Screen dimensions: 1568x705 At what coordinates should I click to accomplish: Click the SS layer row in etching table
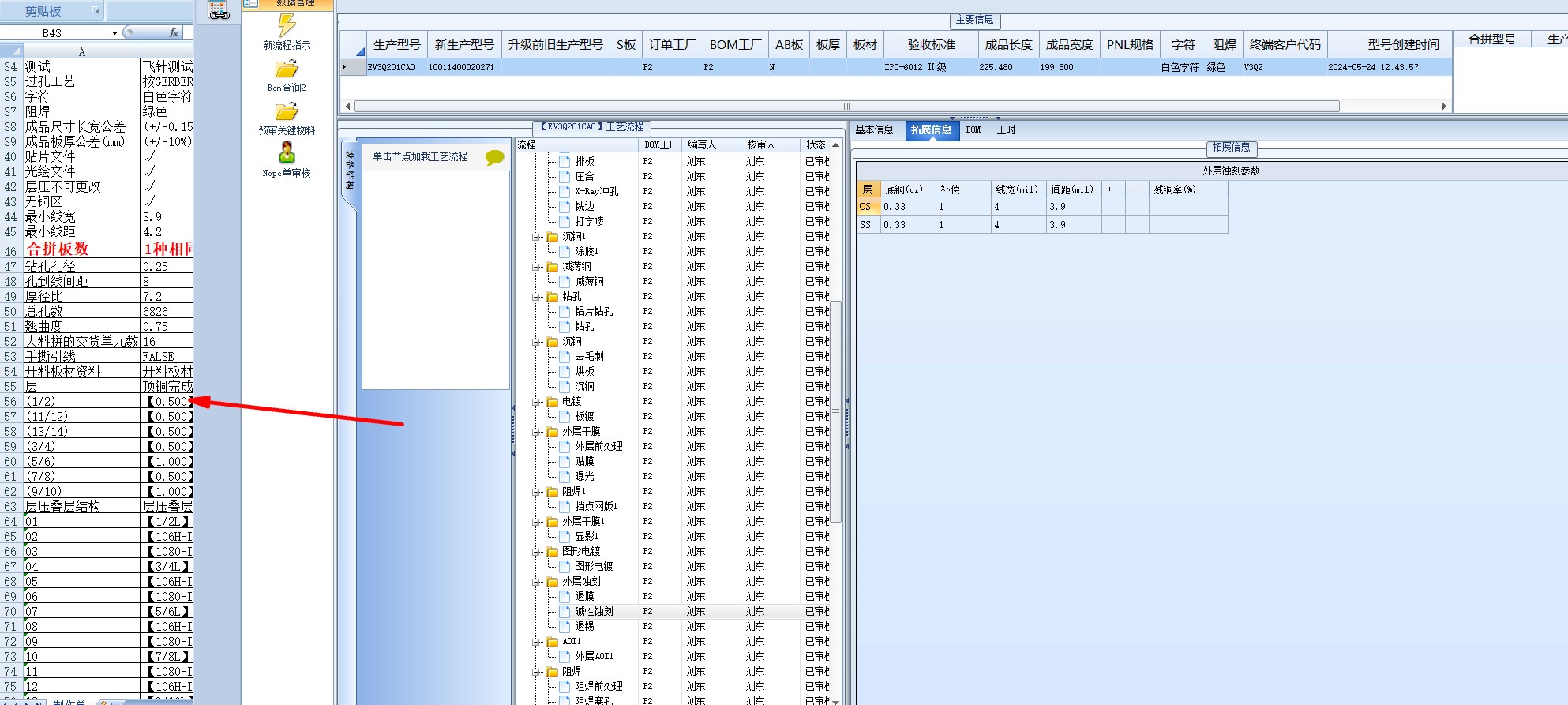pyautogui.click(x=1042, y=225)
